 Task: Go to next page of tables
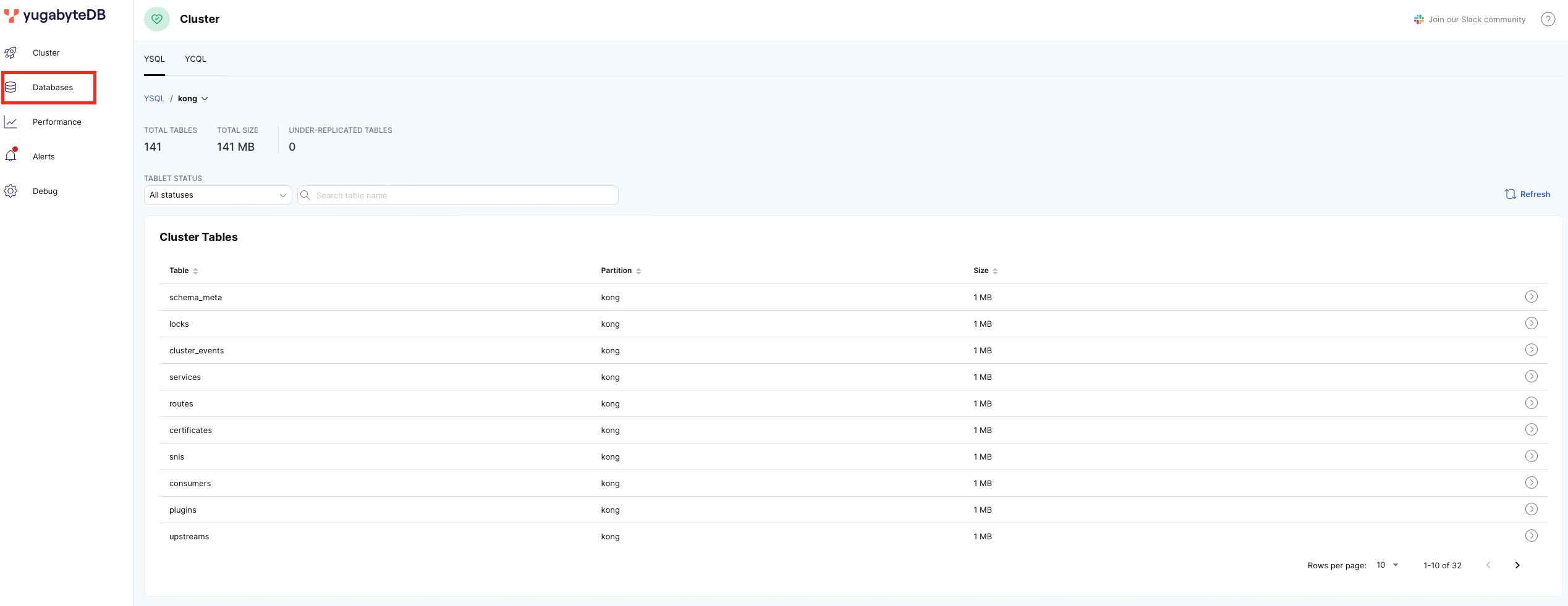tap(1517, 565)
